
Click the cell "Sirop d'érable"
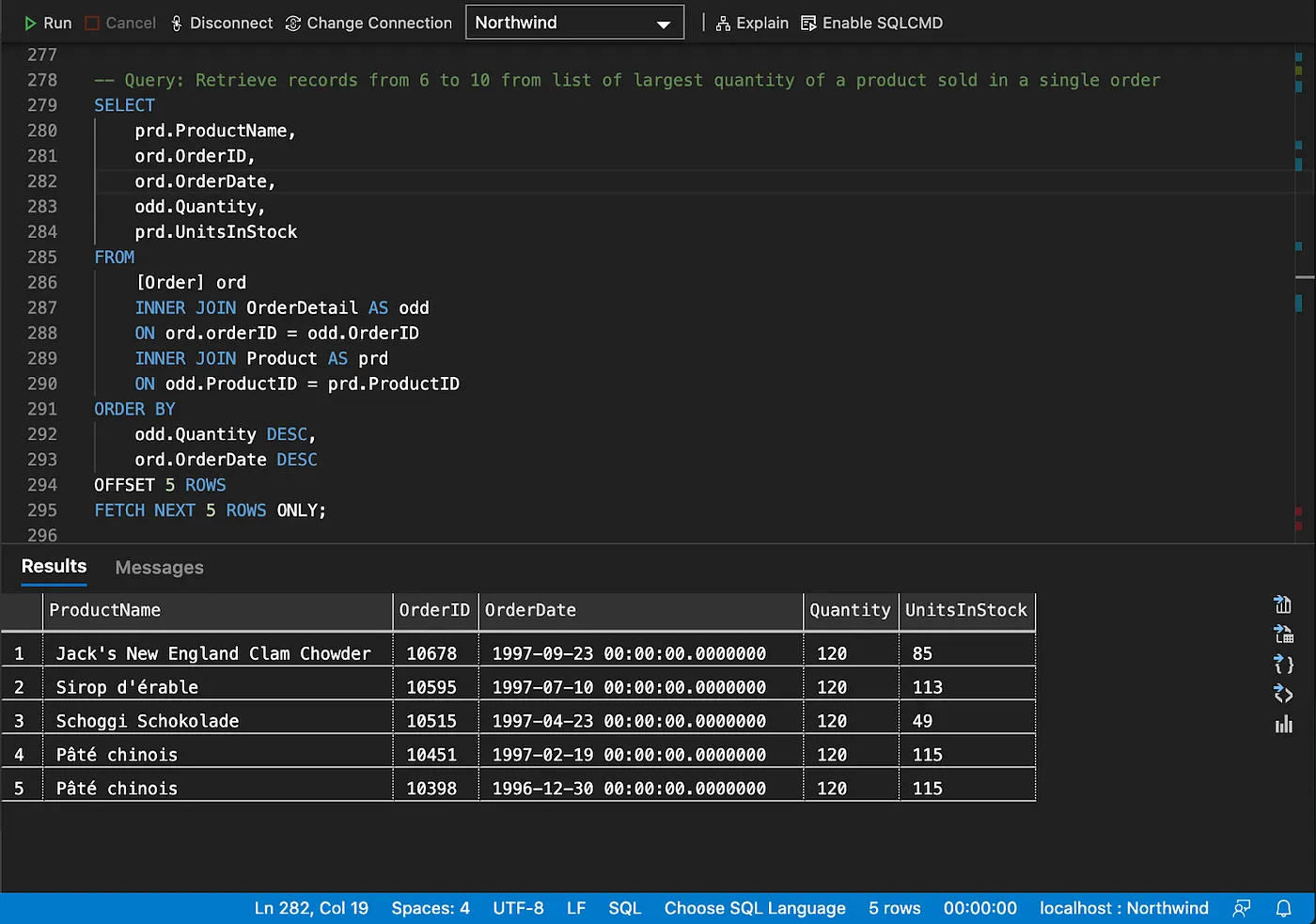tap(218, 687)
